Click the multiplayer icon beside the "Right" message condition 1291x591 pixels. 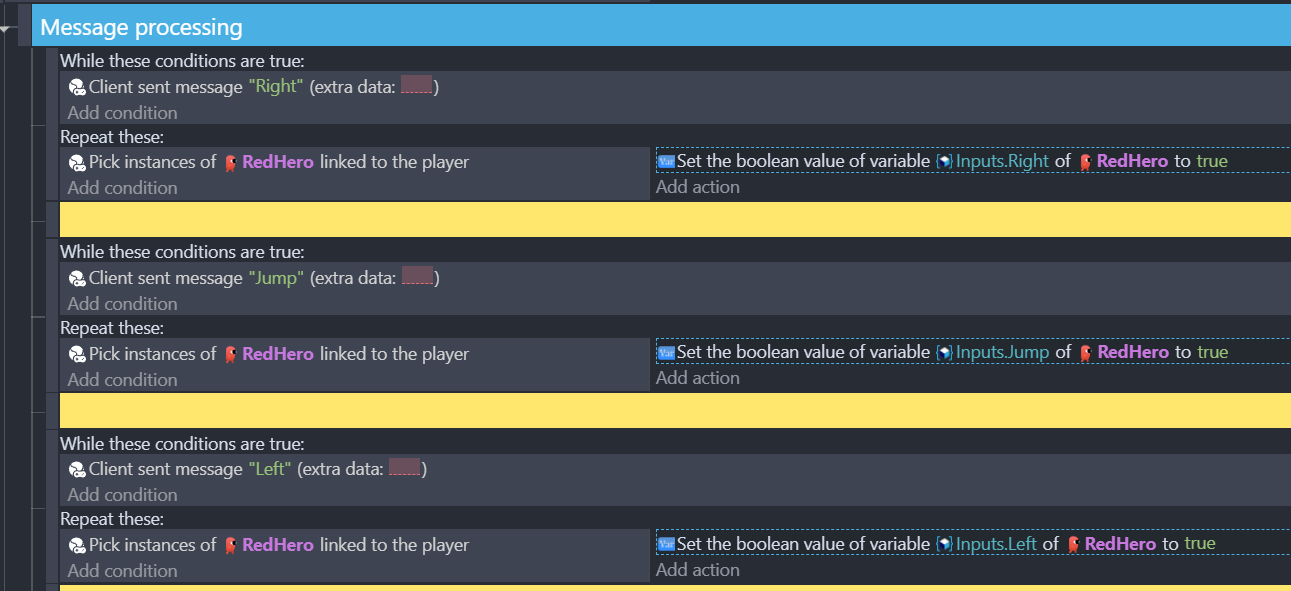76,88
